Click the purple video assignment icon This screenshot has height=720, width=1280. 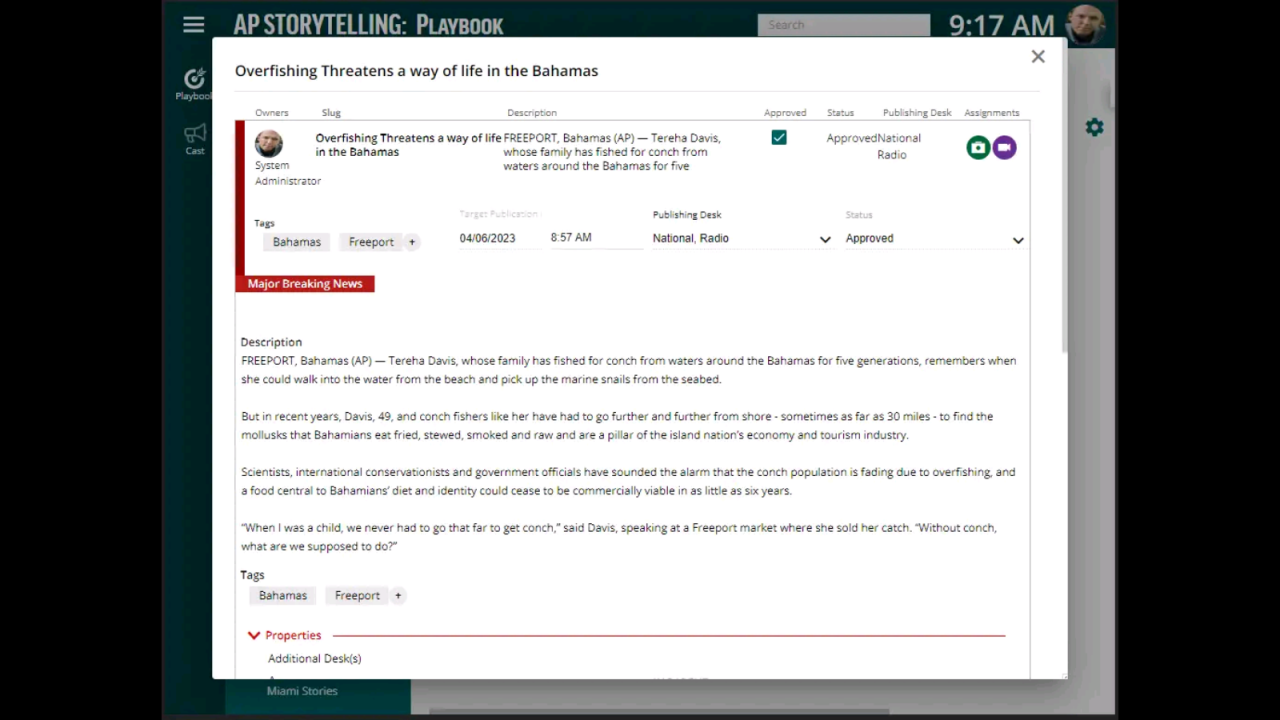(x=1005, y=148)
